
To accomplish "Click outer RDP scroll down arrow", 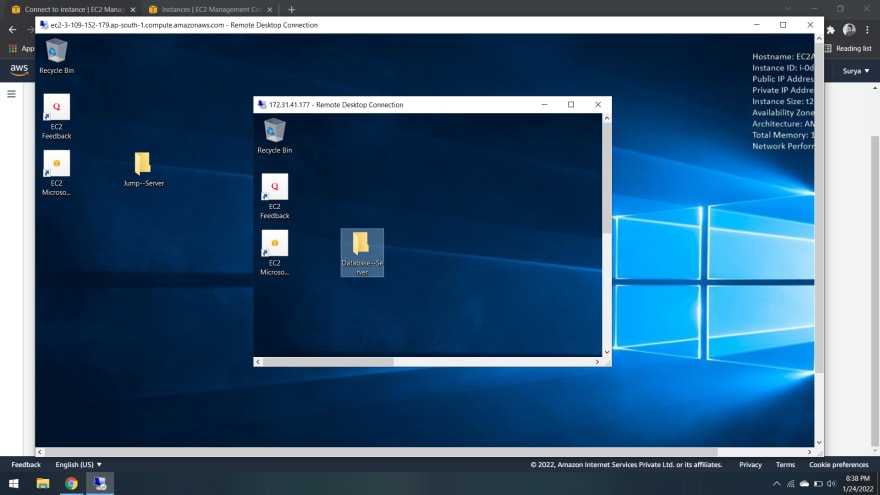I will 819,442.
